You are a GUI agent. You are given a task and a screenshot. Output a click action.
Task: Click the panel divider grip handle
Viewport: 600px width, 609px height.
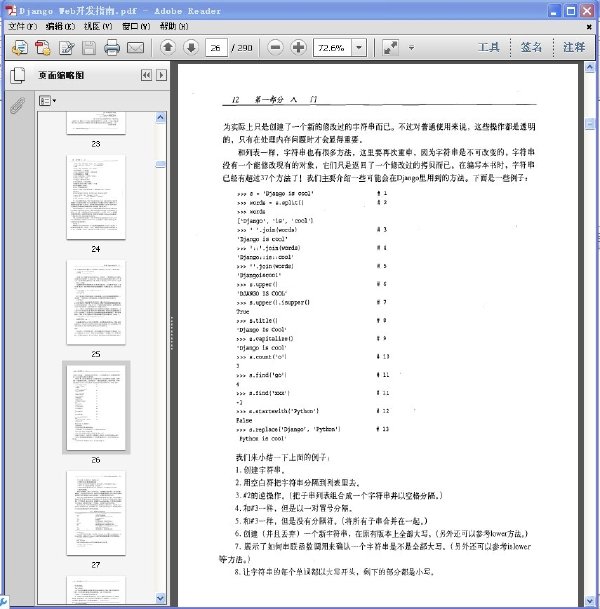[172, 333]
